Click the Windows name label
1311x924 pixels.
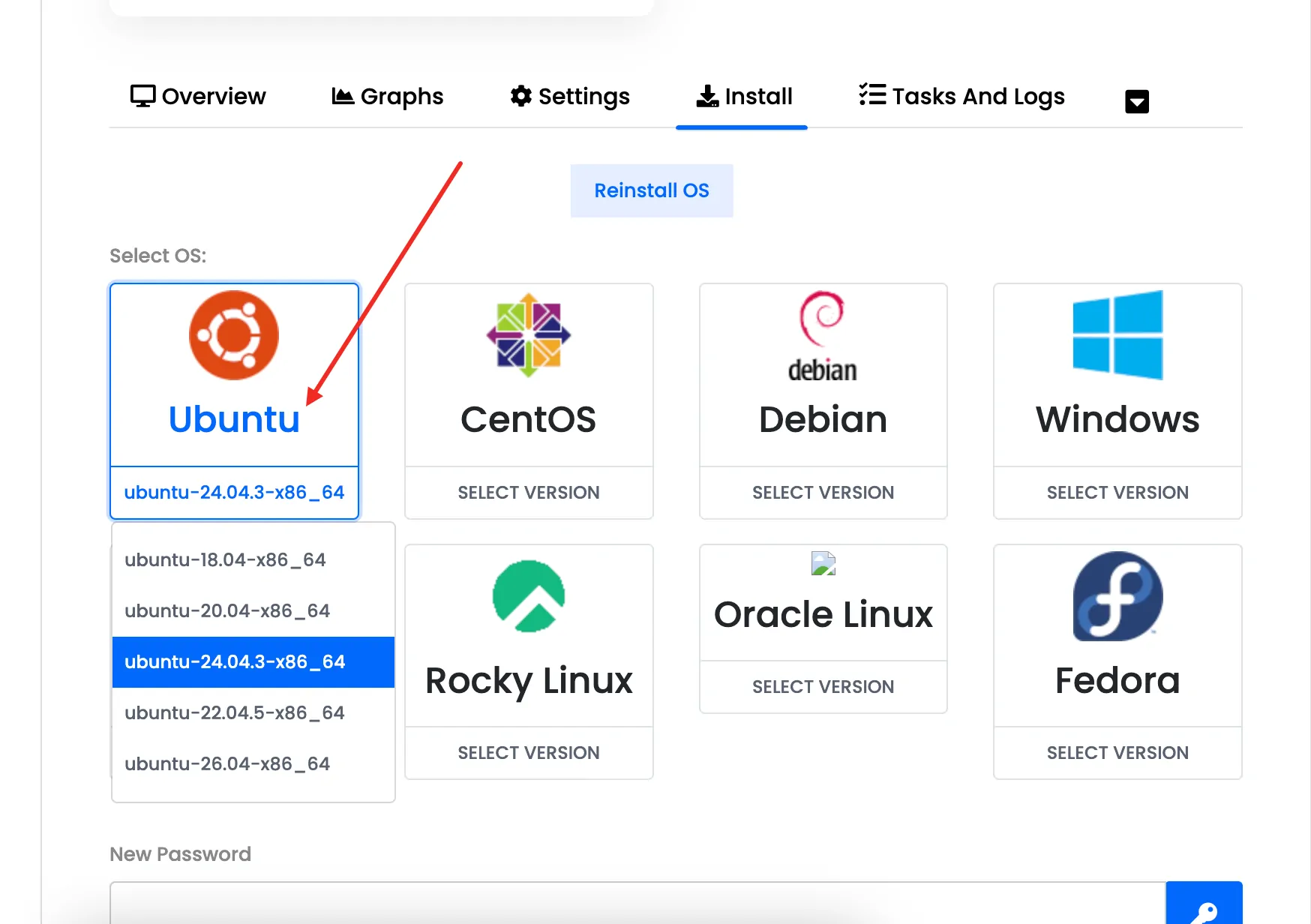point(1117,419)
